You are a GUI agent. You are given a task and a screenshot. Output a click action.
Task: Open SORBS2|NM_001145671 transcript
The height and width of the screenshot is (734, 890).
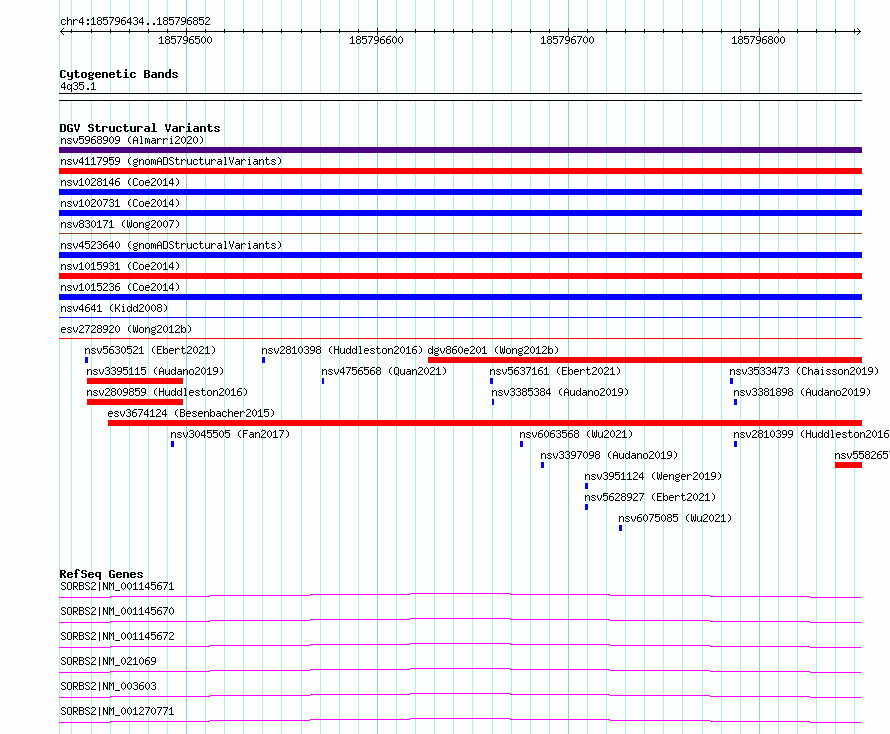(x=117, y=586)
